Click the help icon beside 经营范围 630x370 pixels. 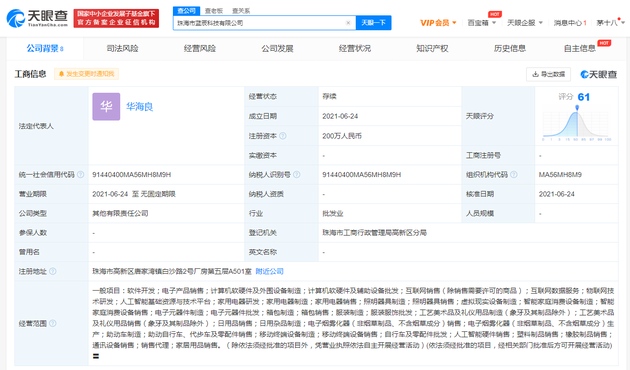pos(53,323)
